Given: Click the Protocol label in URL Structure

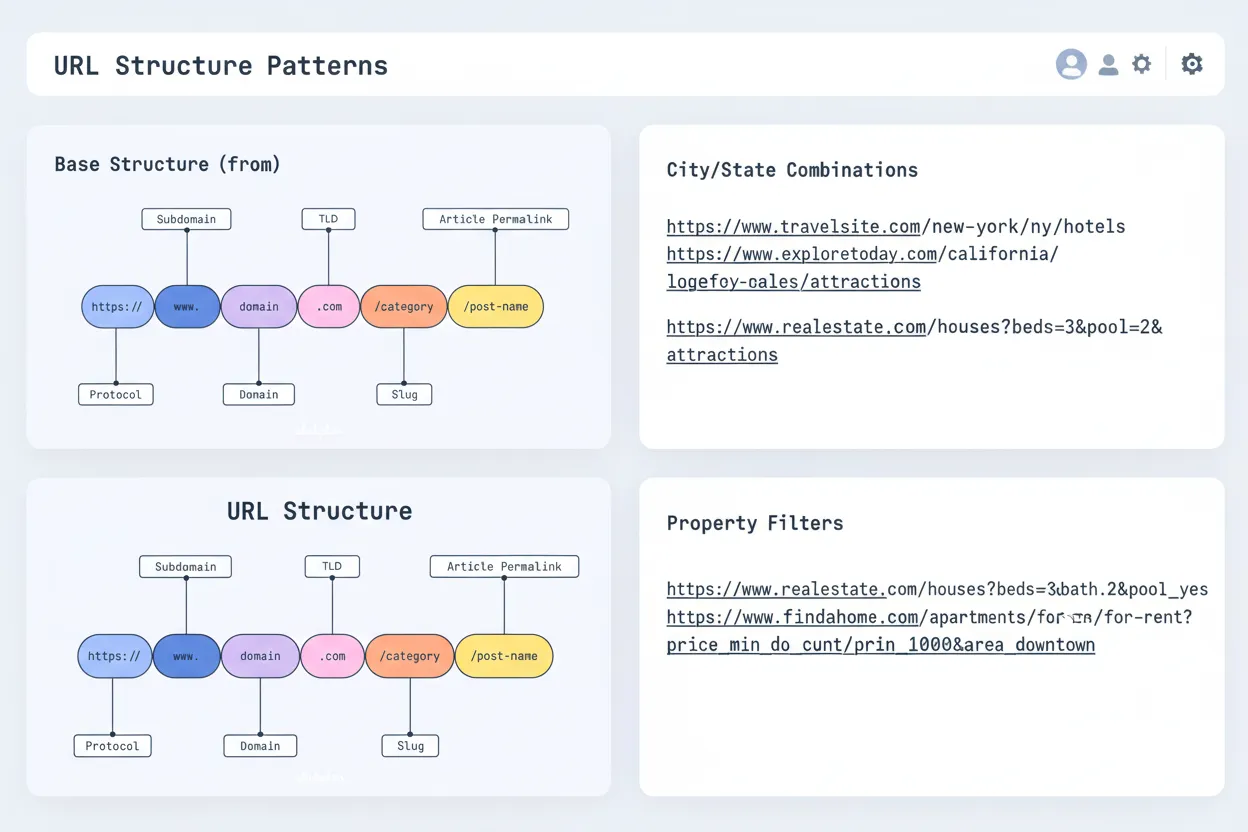Looking at the screenshot, I should [x=112, y=745].
